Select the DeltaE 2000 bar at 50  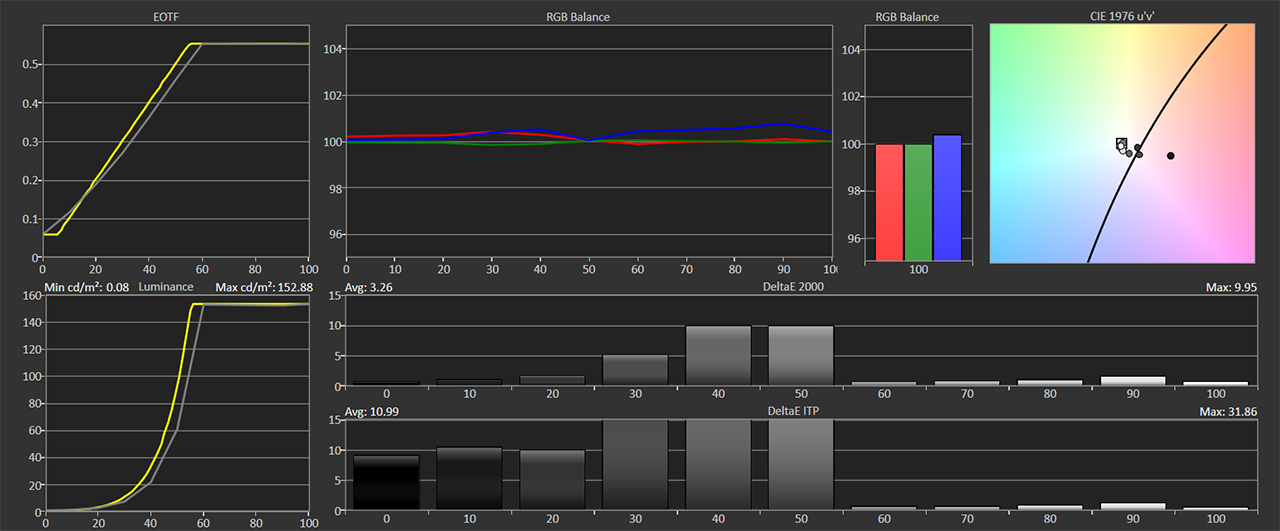pos(800,356)
